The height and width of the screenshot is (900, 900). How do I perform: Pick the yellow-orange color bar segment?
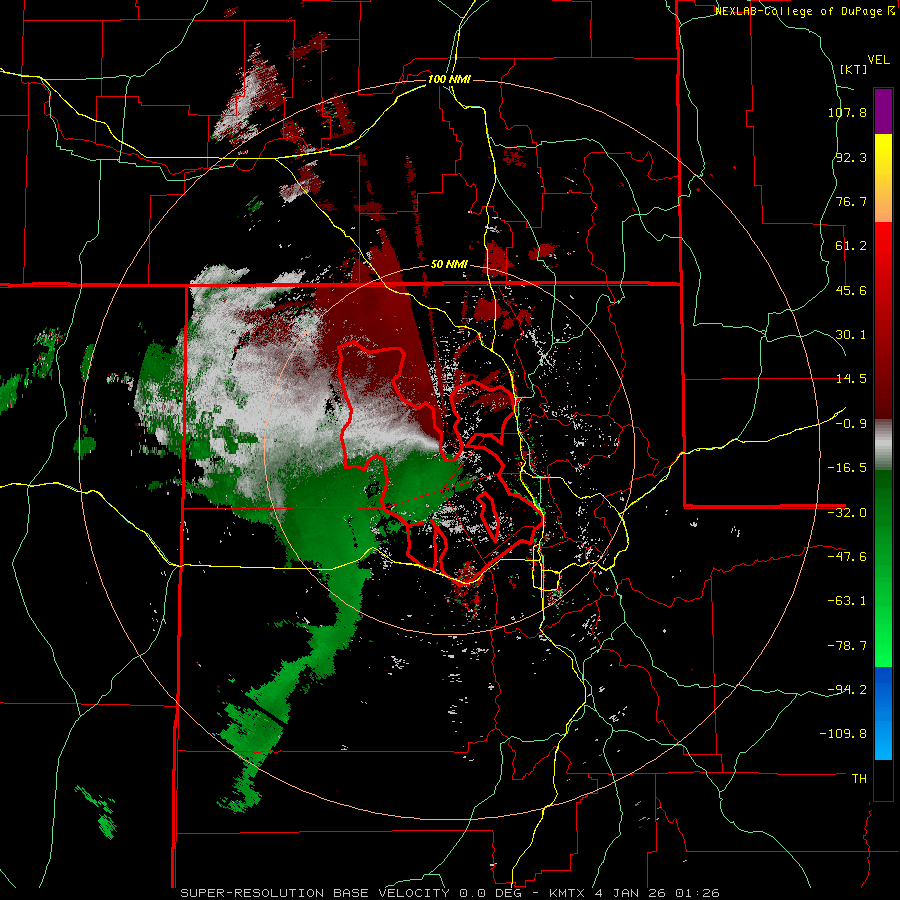tap(883, 178)
